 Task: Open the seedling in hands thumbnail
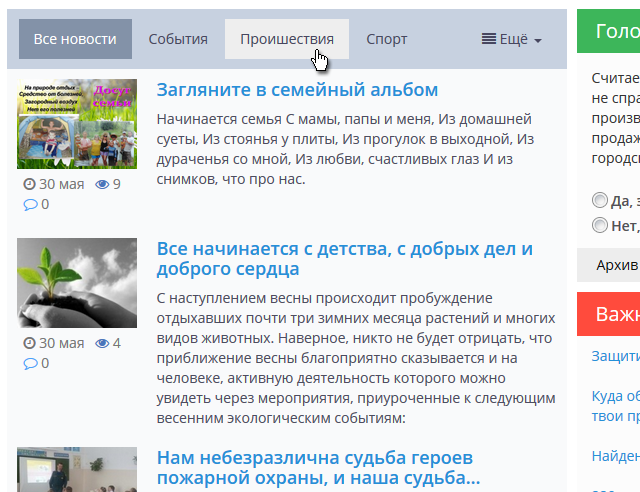[77, 283]
